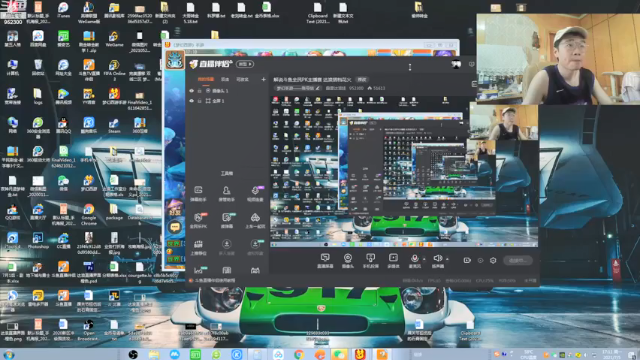Select the iTunes desktop icon

(x=63, y=10)
